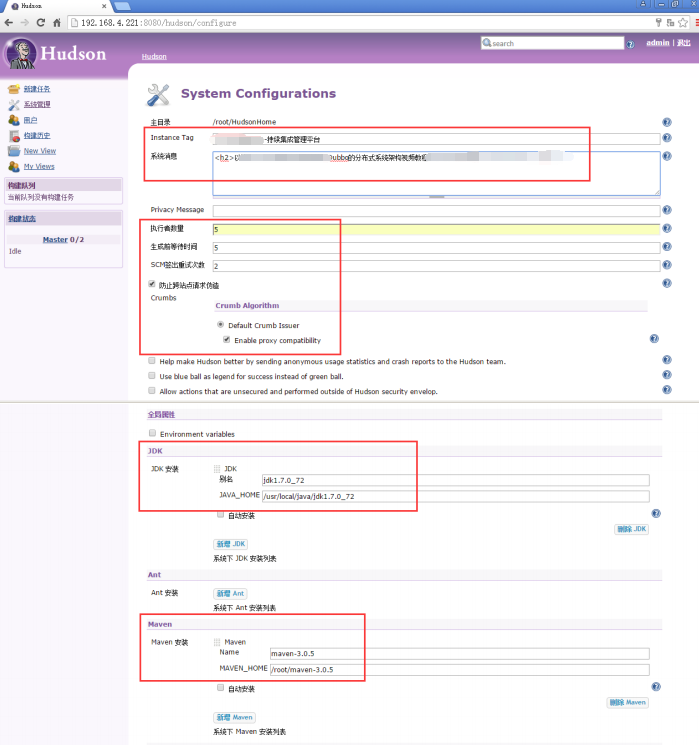Open help for SCM checkout retry

[667, 265]
